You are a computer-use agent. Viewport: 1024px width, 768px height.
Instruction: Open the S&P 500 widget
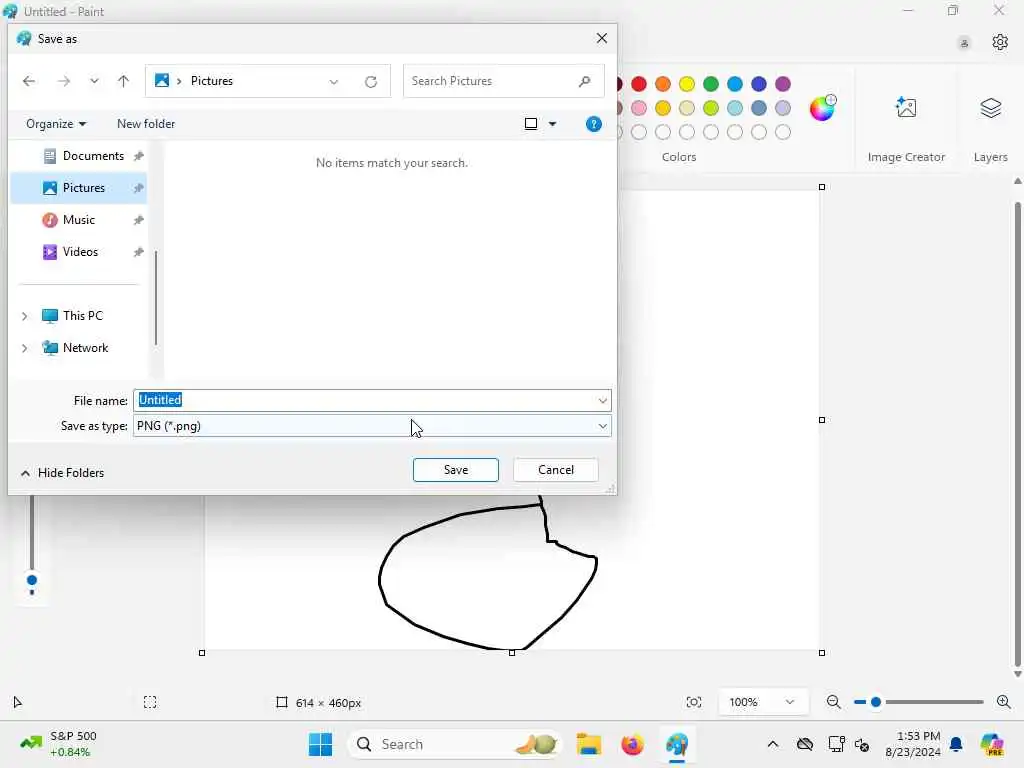[58, 744]
